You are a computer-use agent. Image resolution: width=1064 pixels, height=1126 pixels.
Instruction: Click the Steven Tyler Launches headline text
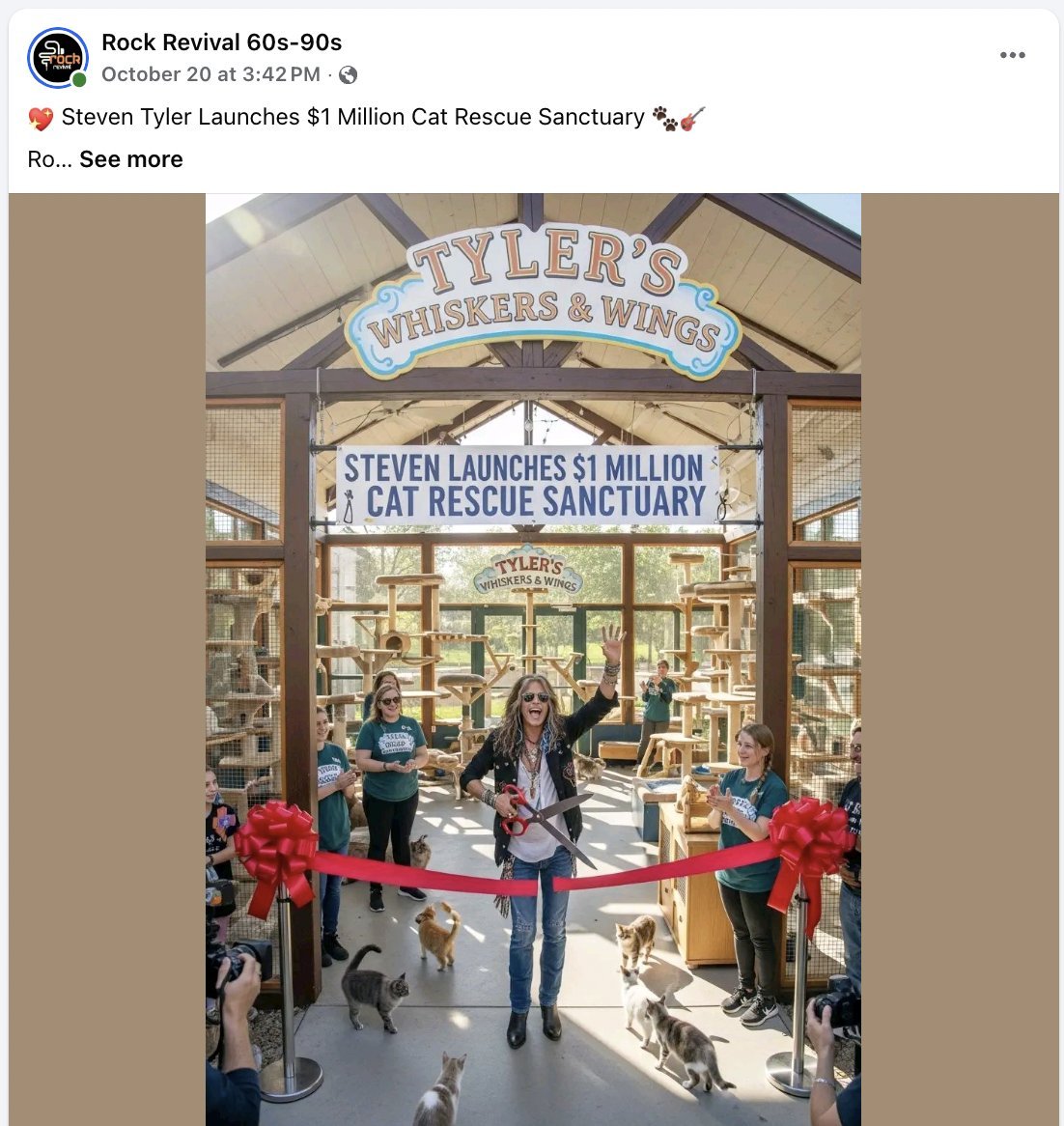point(352,116)
